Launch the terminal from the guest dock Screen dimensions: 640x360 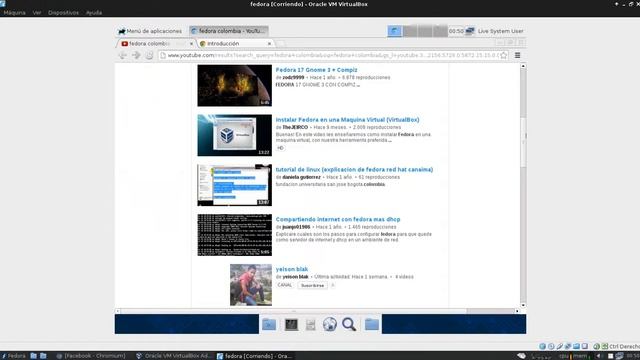[291, 324]
